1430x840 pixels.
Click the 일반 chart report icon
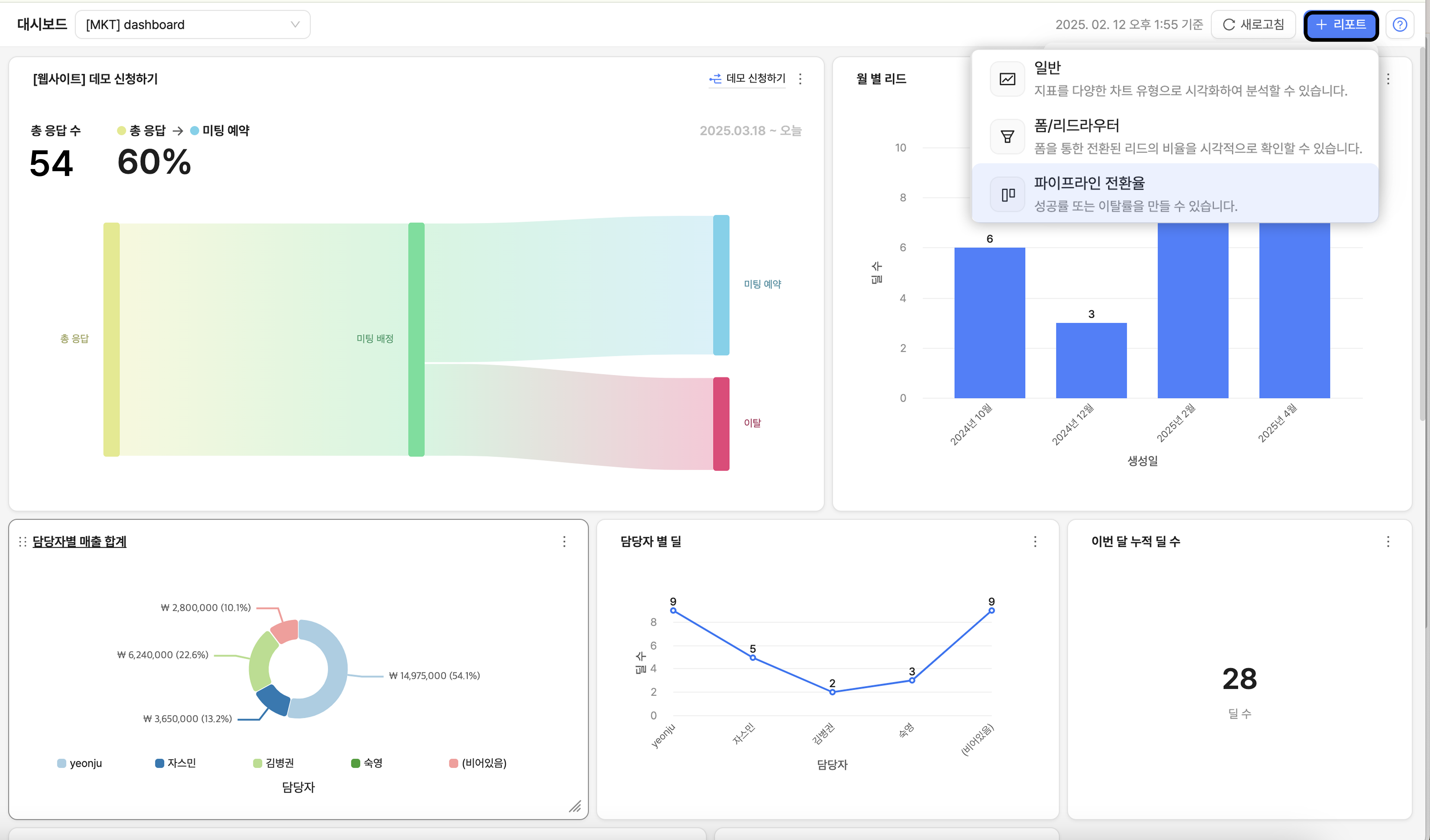pyautogui.click(x=1007, y=79)
